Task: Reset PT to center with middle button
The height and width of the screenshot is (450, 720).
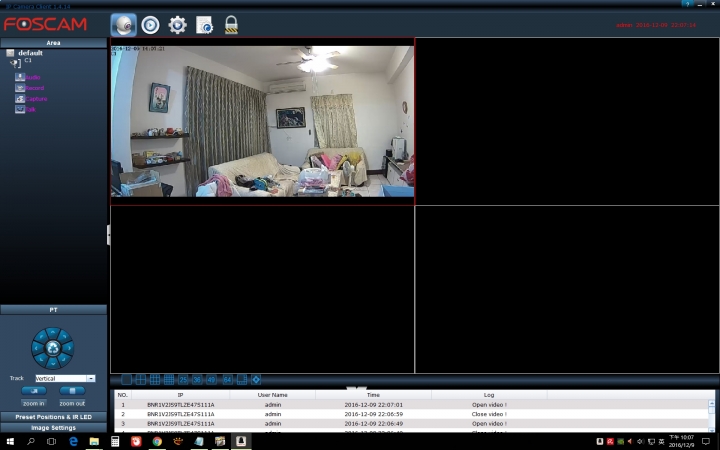Action: [x=53, y=348]
